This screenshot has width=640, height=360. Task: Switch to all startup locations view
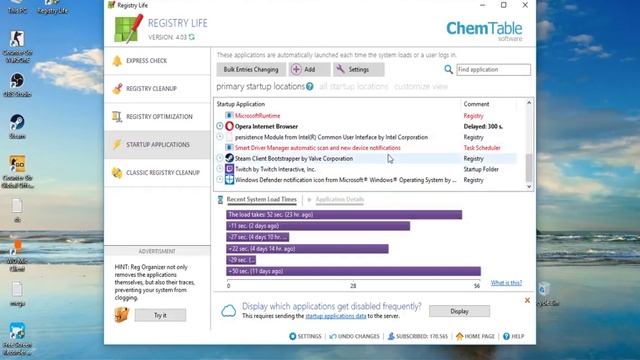pos(353,87)
